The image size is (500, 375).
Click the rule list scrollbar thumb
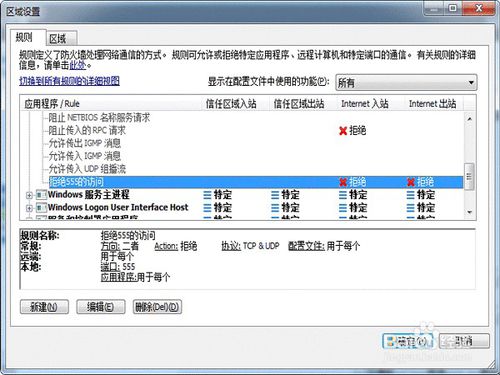click(470, 176)
